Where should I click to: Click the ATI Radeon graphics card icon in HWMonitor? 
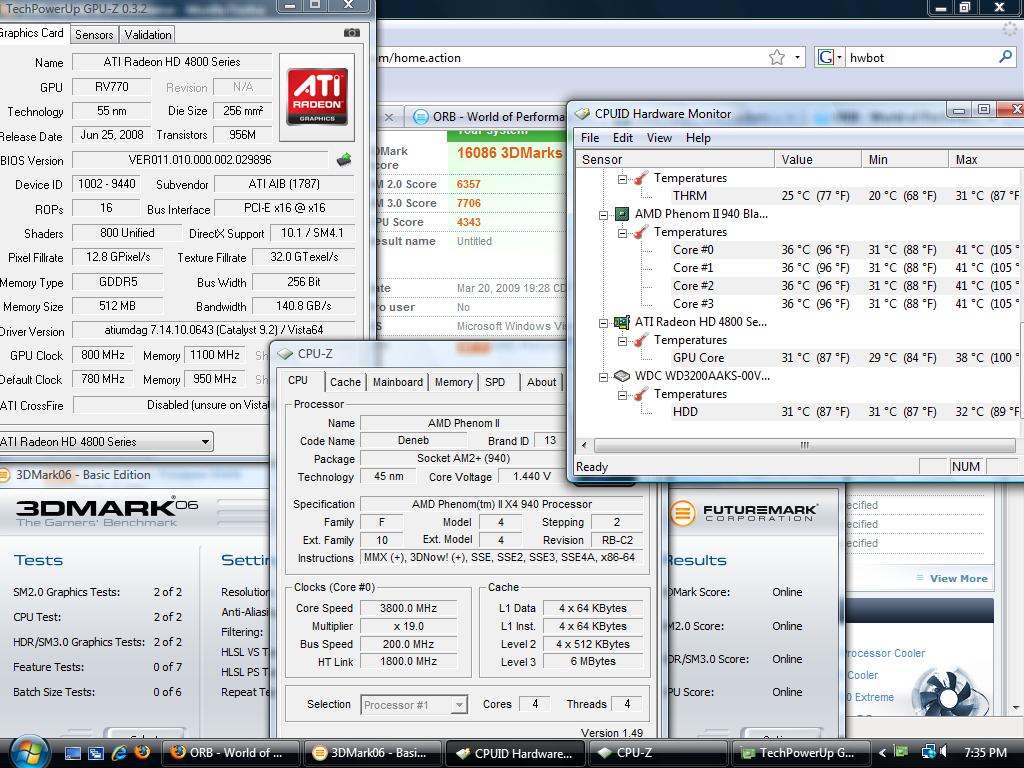622,322
